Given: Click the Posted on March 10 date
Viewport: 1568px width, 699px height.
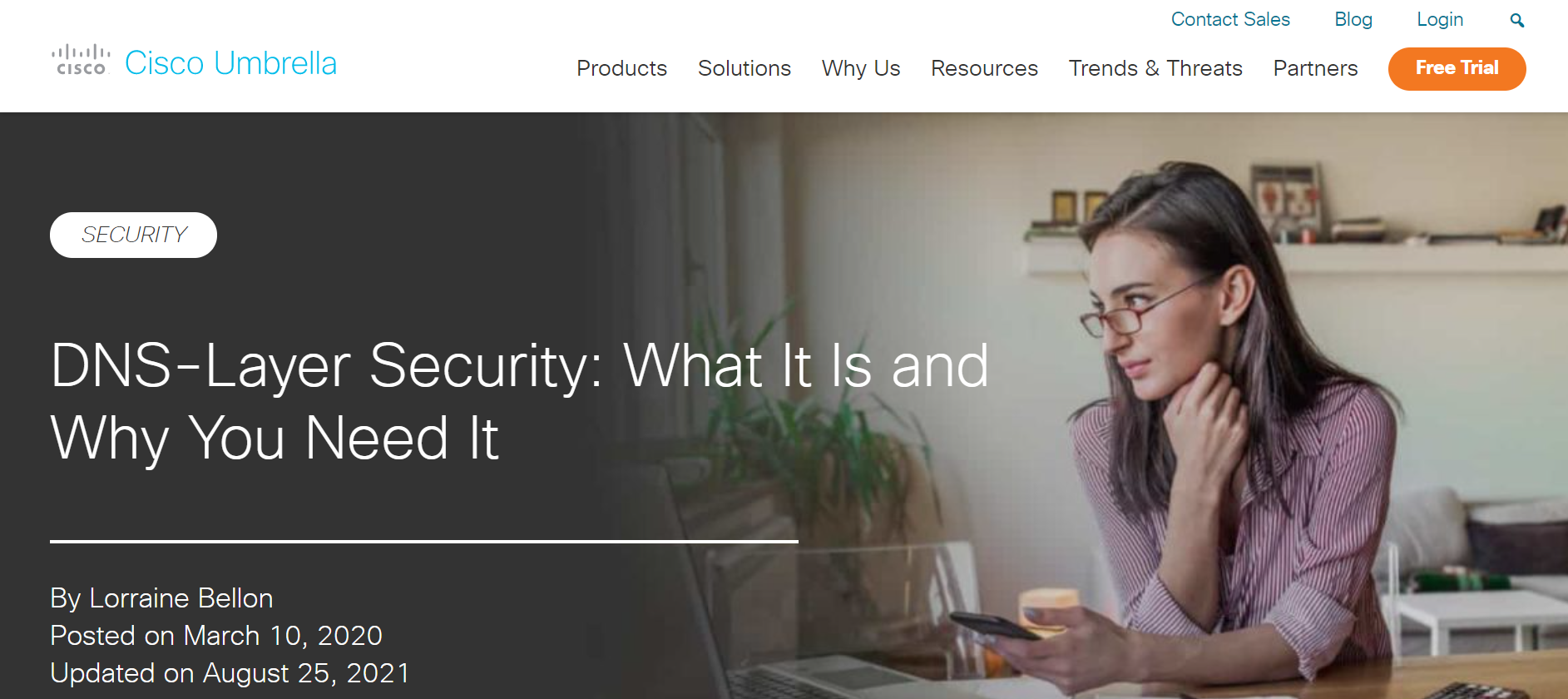Looking at the screenshot, I should [x=216, y=636].
